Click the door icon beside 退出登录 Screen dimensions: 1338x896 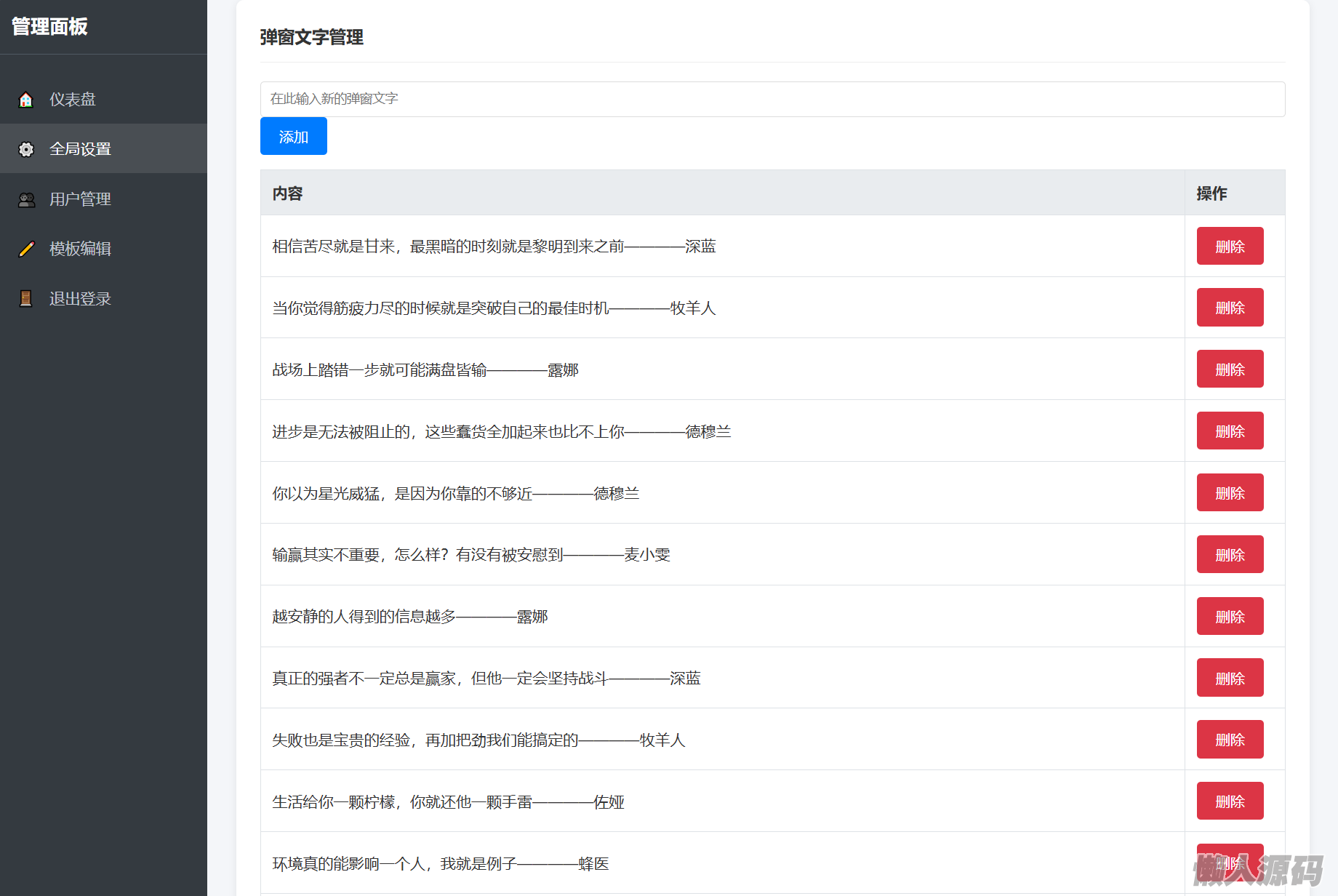tap(26, 299)
